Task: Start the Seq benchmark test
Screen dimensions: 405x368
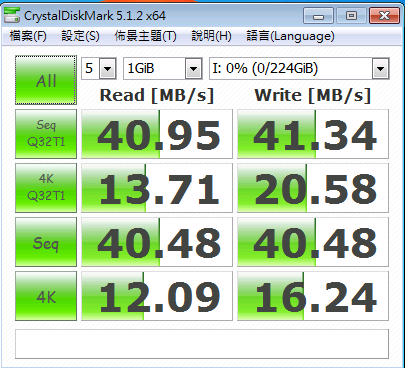Action: (x=46, y=242)
